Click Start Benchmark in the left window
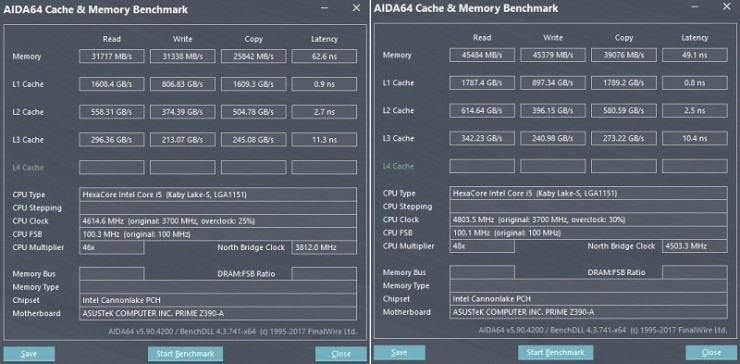Viewport: 740px width, 364px height. 185,354
